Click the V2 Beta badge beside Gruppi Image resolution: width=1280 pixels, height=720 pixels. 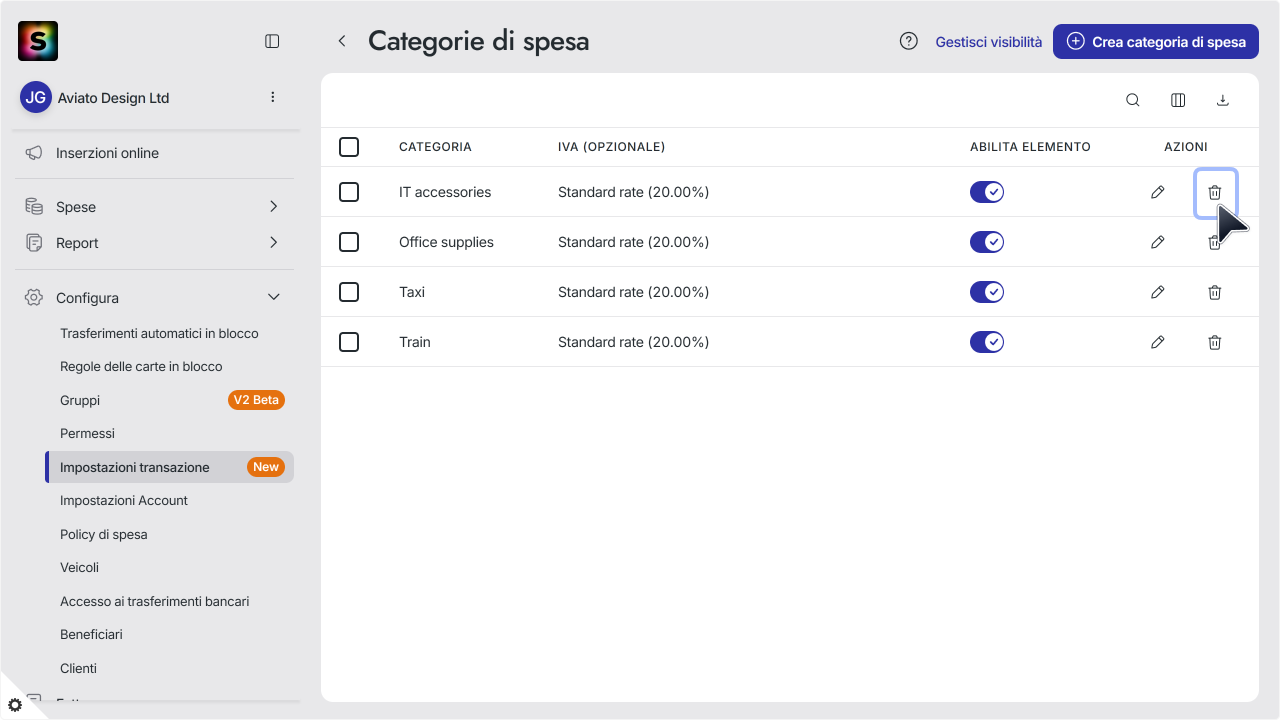tap(257, 400)
